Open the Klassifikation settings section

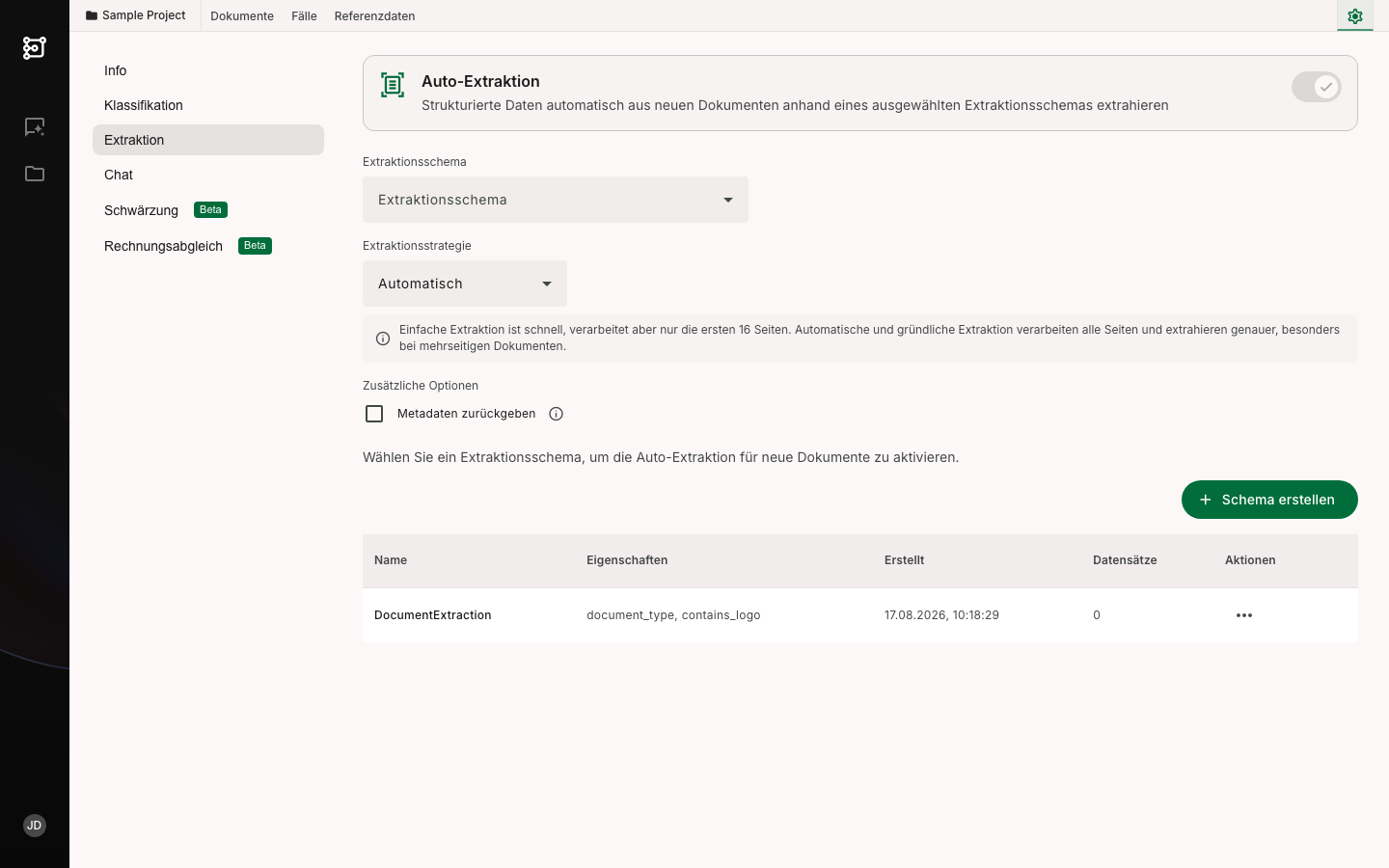pos(208,105)
